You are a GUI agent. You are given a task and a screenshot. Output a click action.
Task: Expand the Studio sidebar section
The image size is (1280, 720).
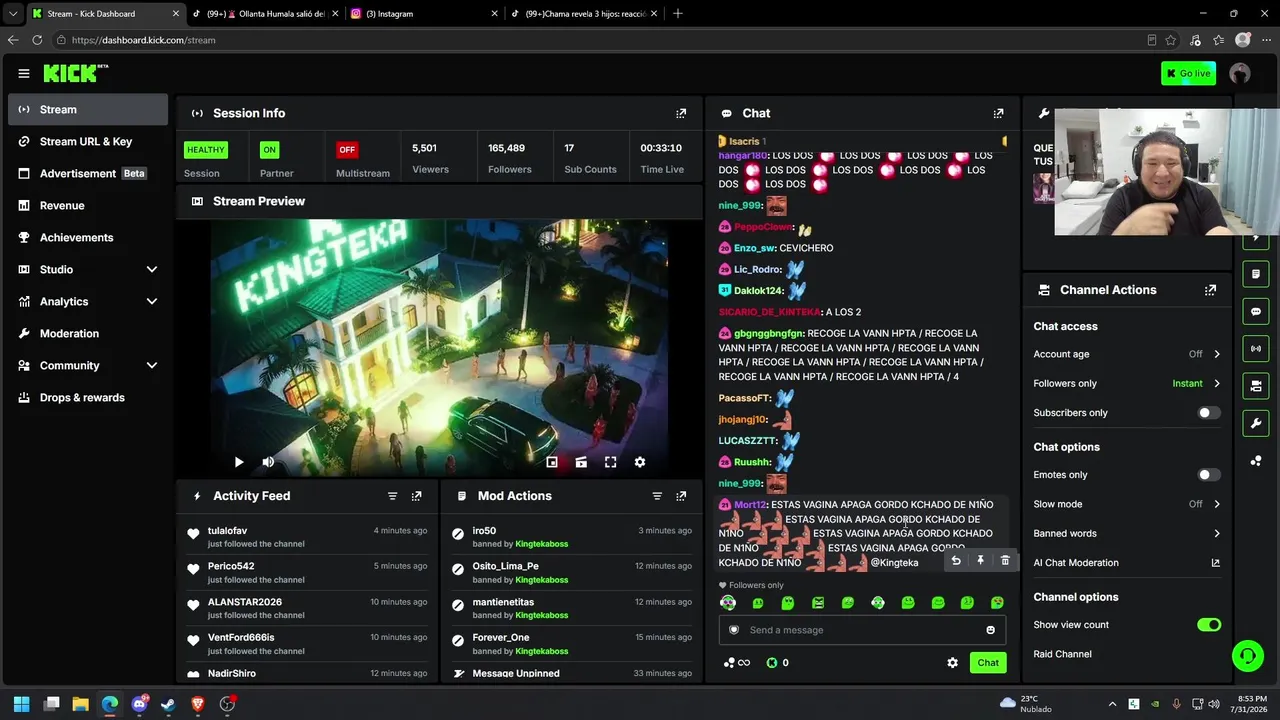click(88, 269)
